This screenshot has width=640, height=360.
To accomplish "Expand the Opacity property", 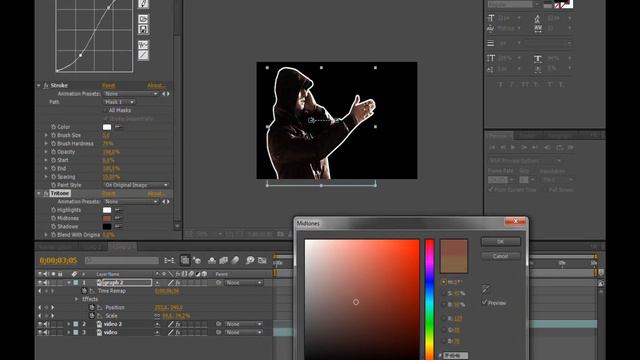I will (x=46, y=152).
